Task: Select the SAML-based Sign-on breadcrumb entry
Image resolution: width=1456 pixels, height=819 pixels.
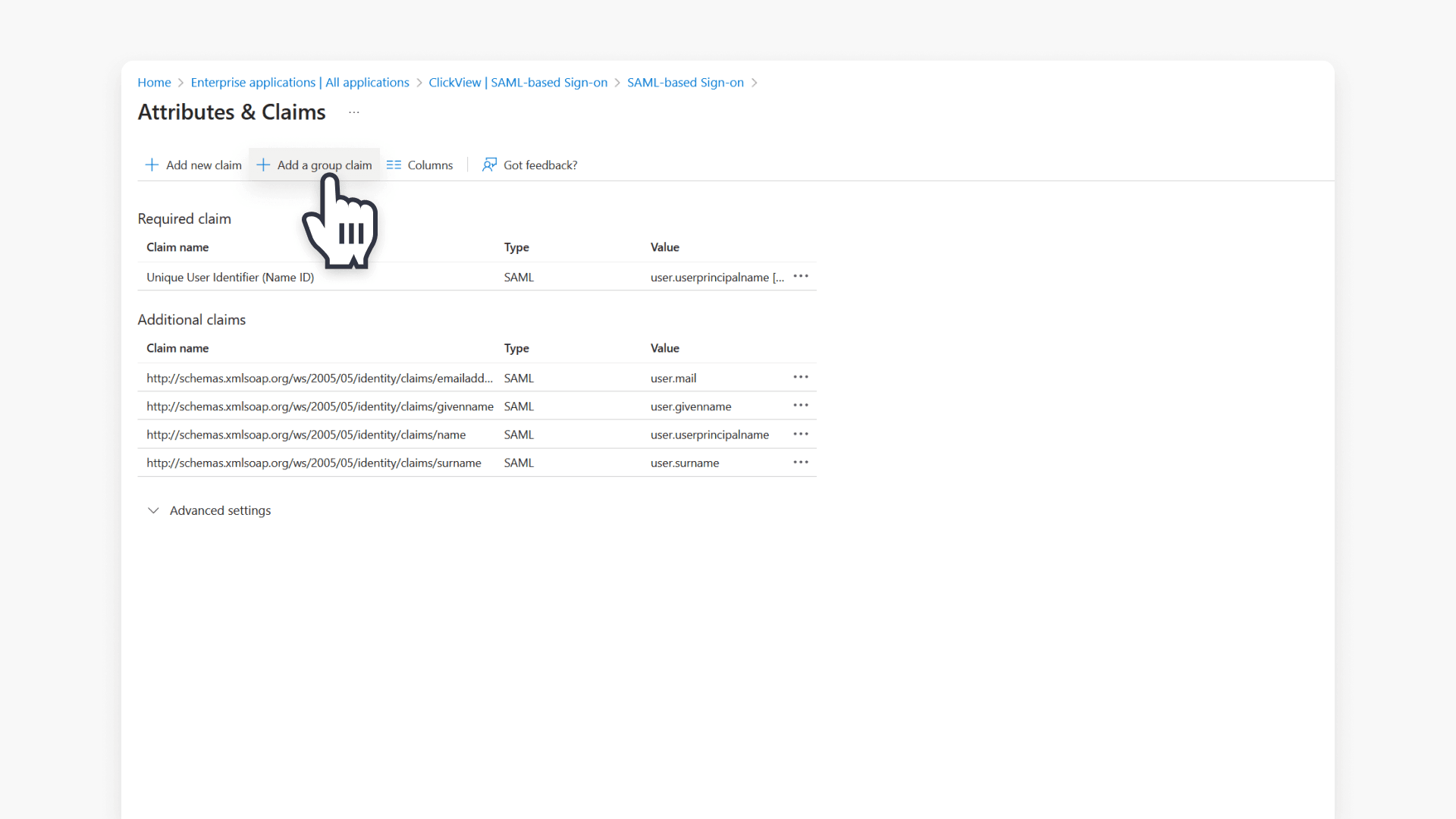Action: coord(685,83)
